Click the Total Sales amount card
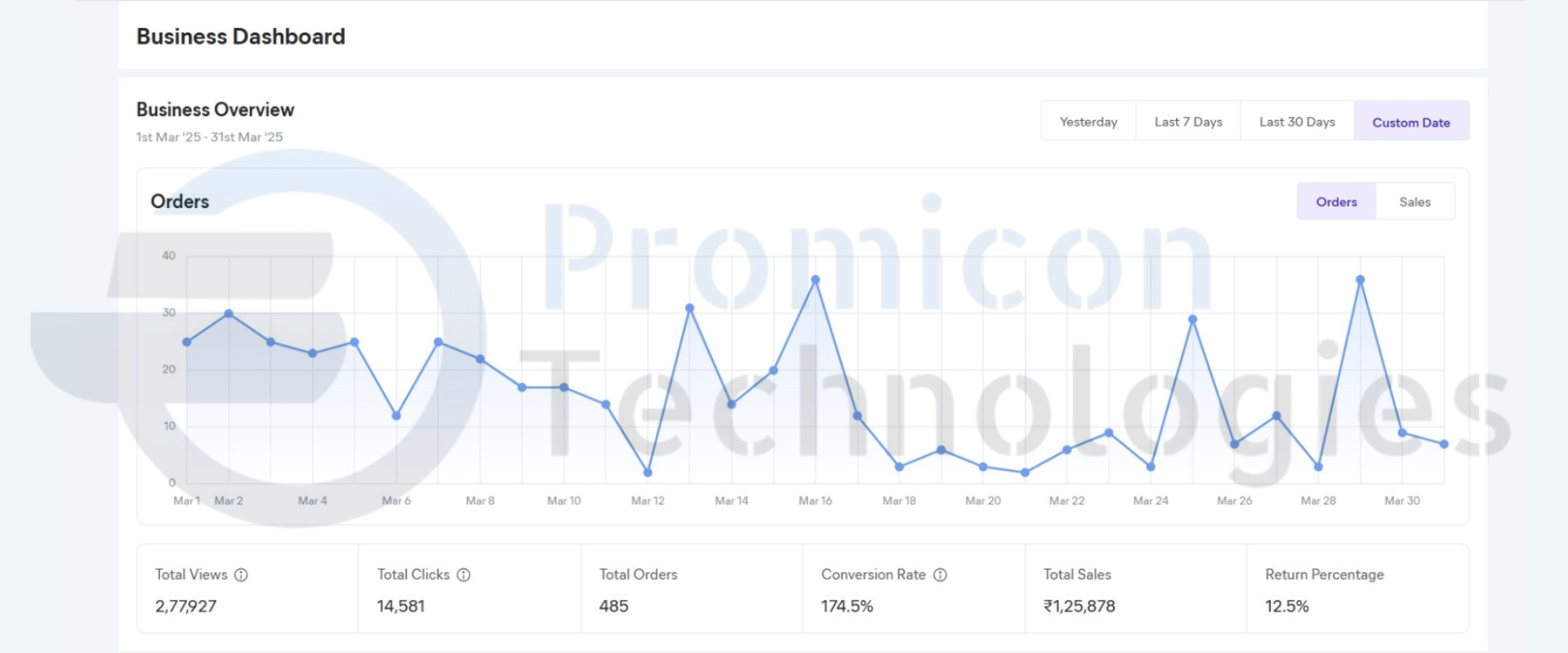 1135,589
